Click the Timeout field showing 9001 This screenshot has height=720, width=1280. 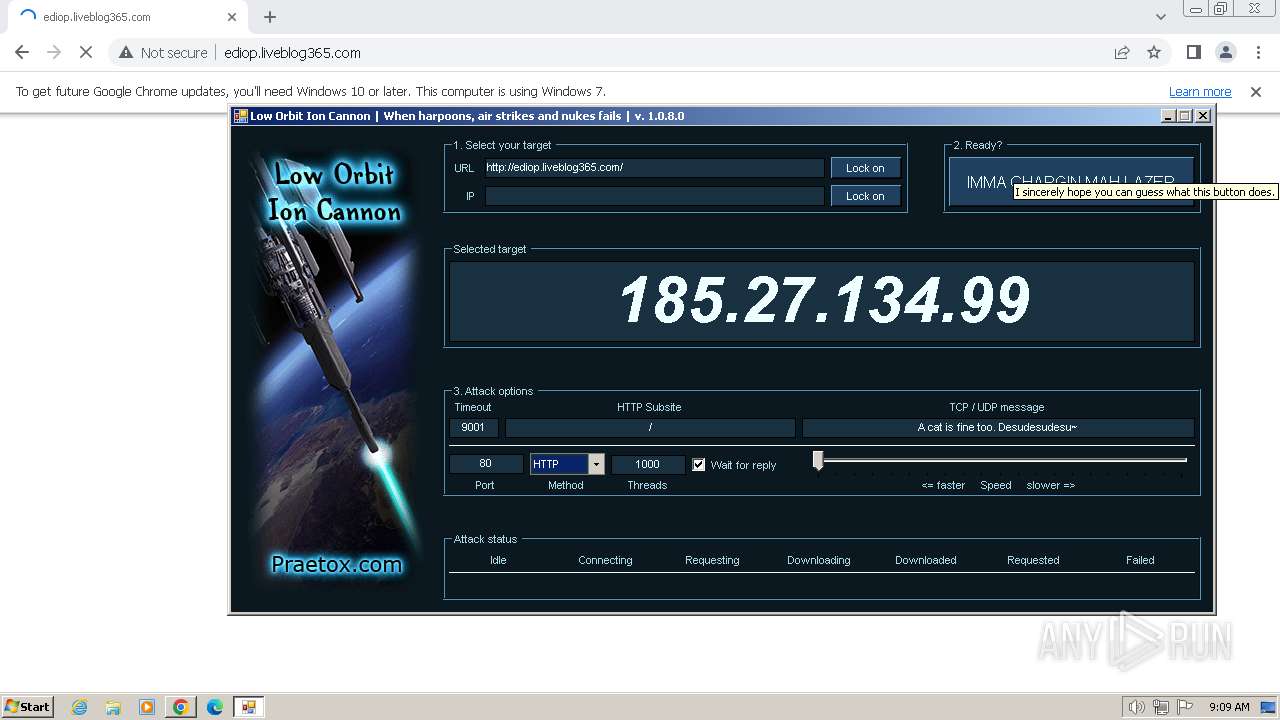[473, 428]
